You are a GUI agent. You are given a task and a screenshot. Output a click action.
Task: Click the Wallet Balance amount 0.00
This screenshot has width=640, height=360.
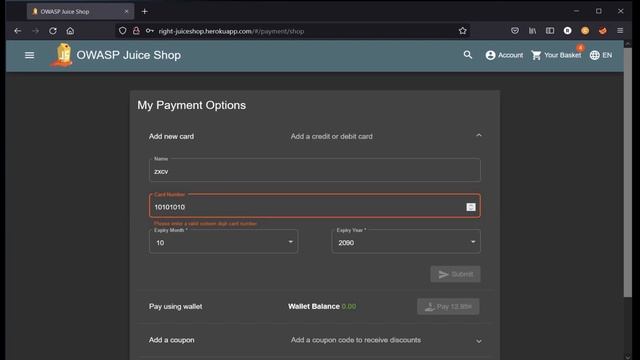349,307
